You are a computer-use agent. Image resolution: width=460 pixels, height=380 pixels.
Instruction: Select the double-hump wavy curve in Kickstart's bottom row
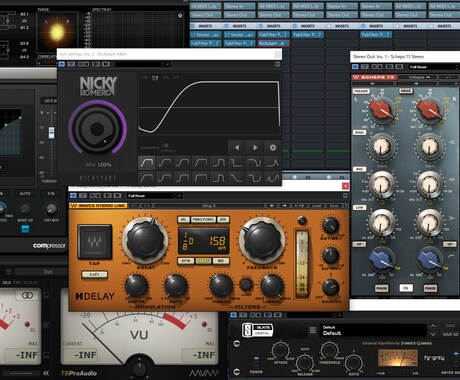click(x=273, y=178)
